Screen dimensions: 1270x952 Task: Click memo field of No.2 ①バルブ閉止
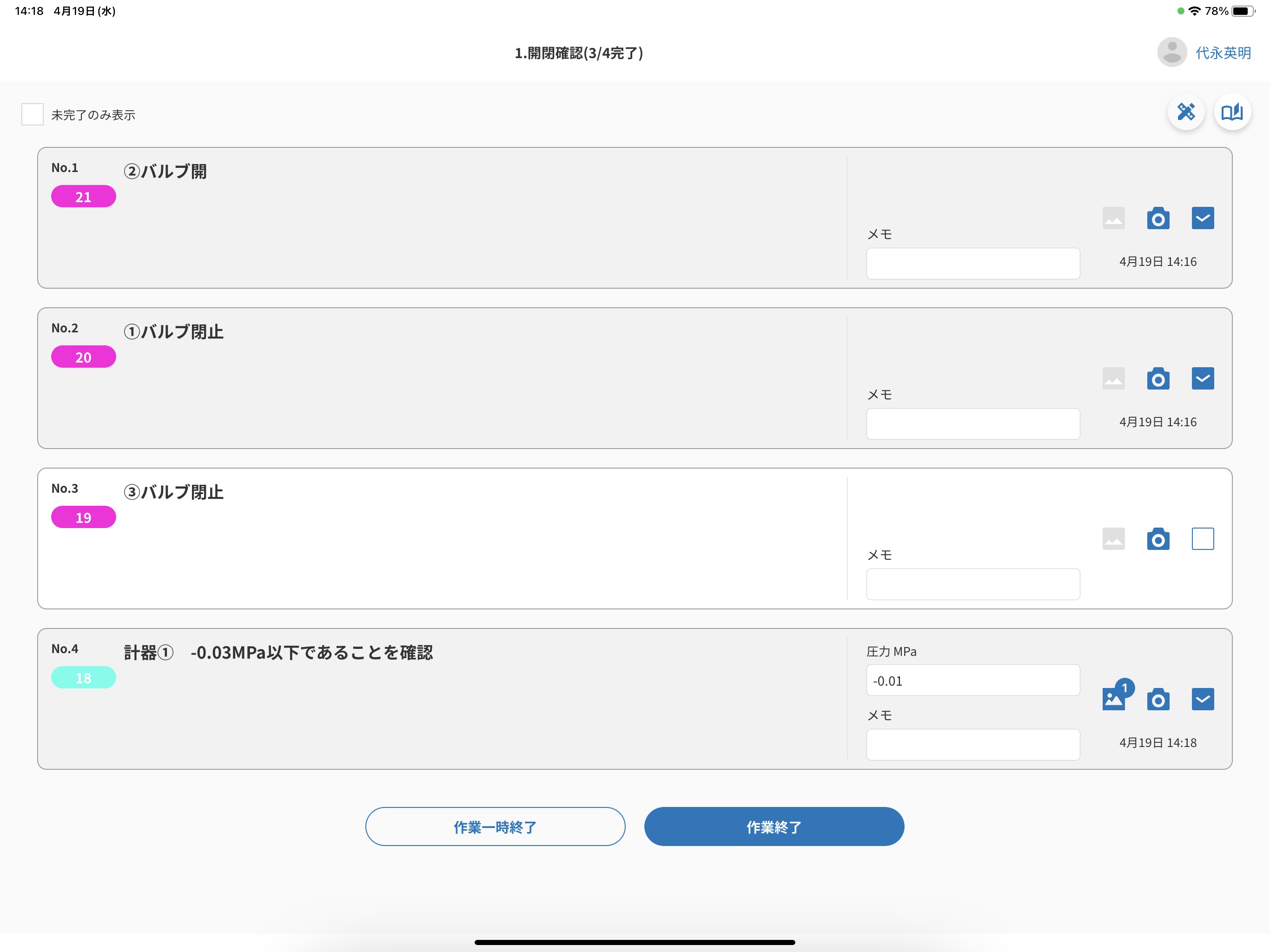pyautogui.click(x=973, y=424)
